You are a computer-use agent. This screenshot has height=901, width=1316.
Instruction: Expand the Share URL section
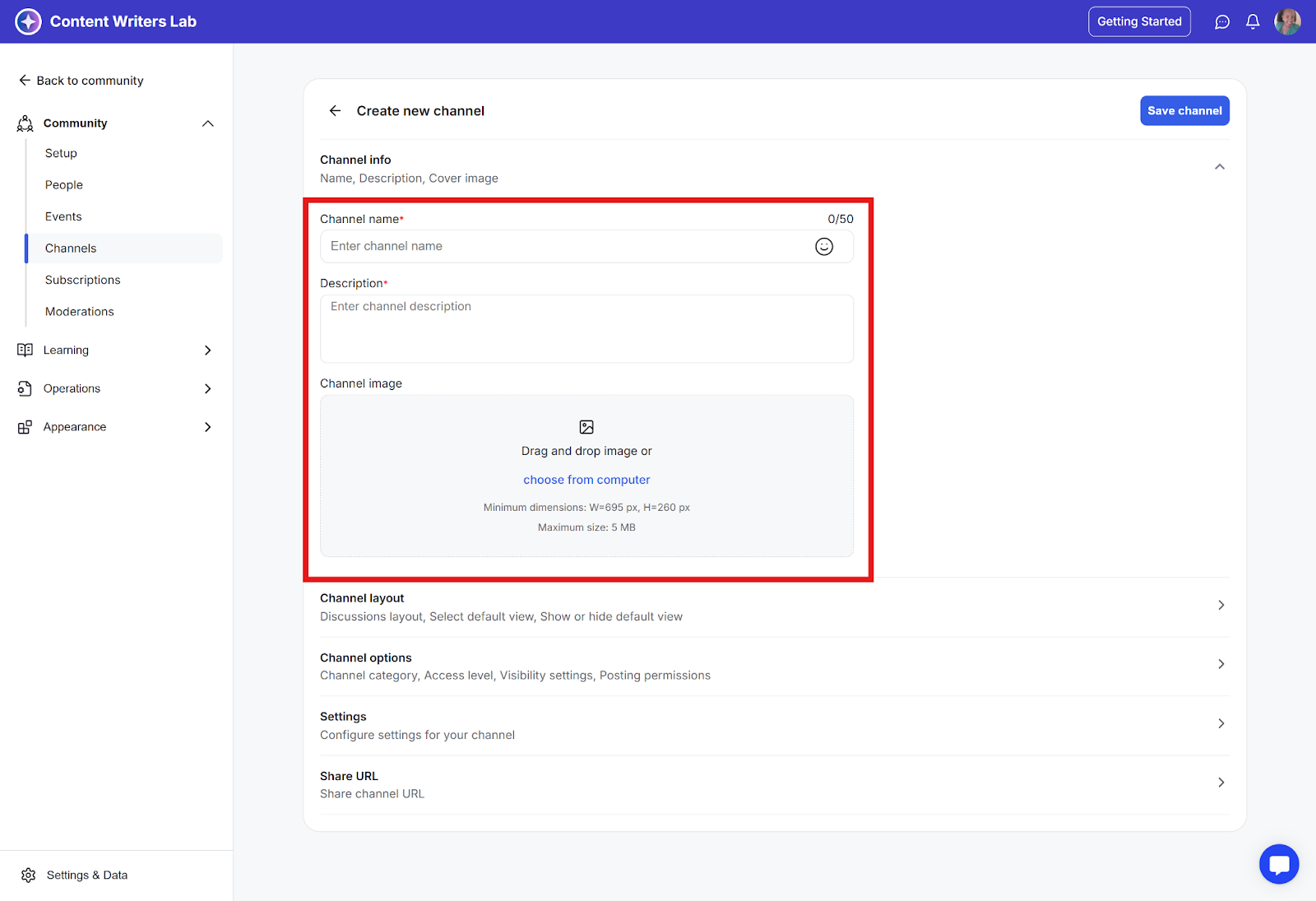point(1221,783)
